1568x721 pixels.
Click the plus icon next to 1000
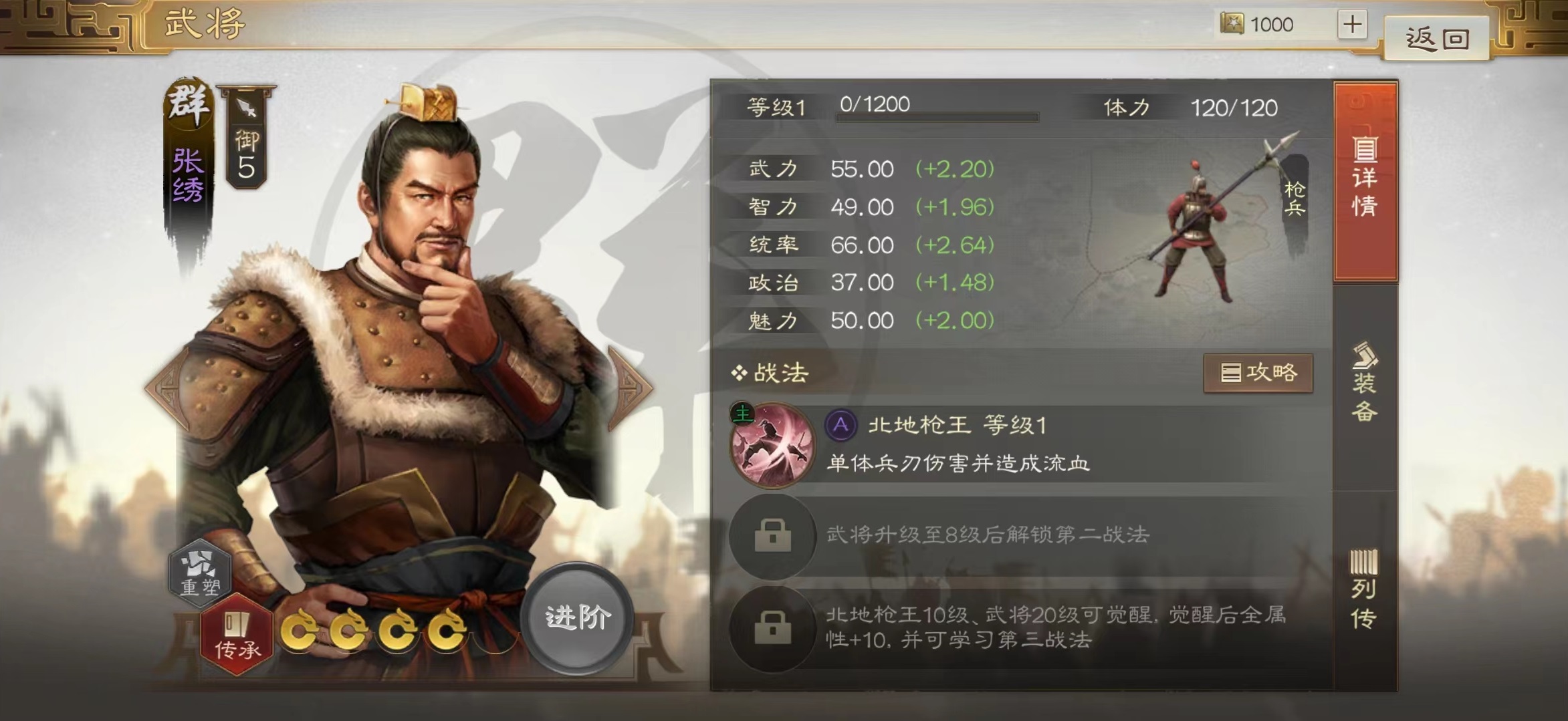point(1352,25)
